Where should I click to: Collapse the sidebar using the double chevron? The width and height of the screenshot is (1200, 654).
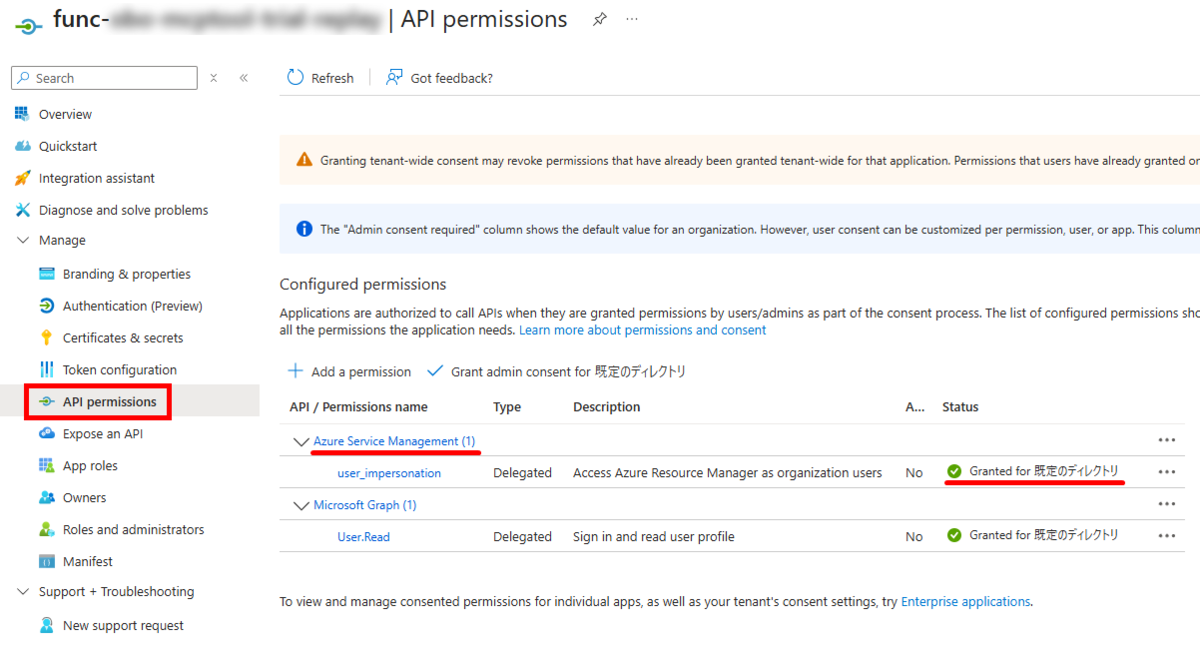243,78
